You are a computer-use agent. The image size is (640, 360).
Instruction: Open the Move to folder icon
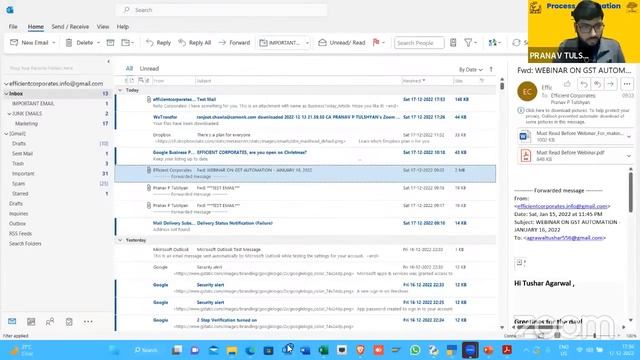point(127,42)
